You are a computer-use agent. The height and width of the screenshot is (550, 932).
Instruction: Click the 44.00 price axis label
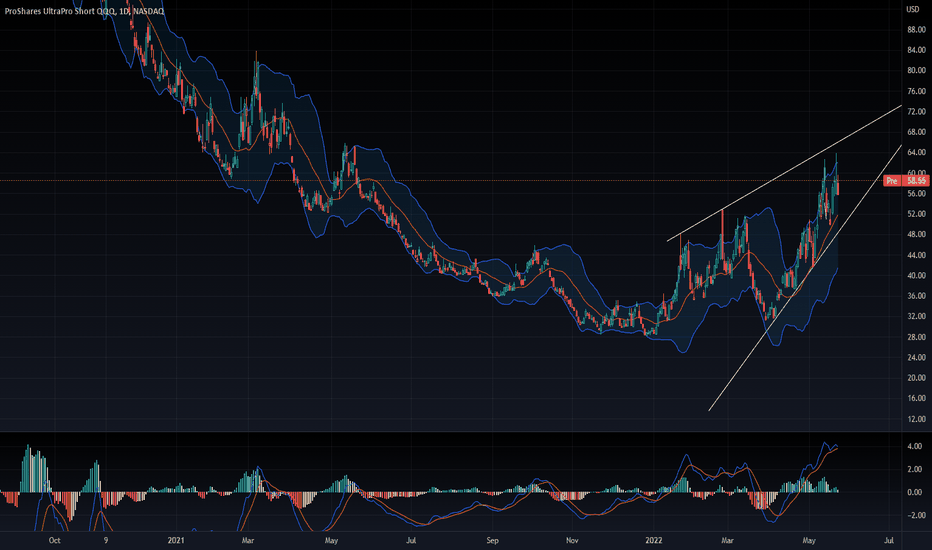click(x=916, y=254)
